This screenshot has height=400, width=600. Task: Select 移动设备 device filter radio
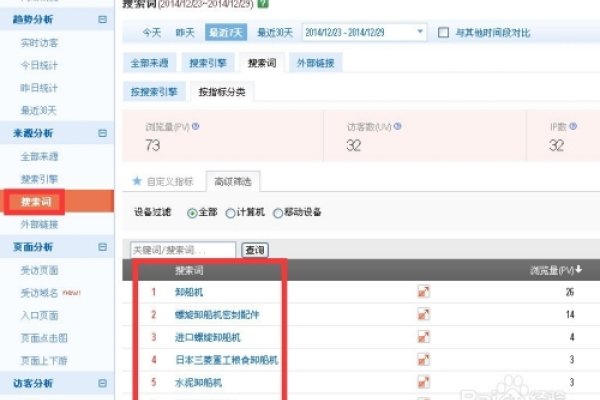click(278, 213)
